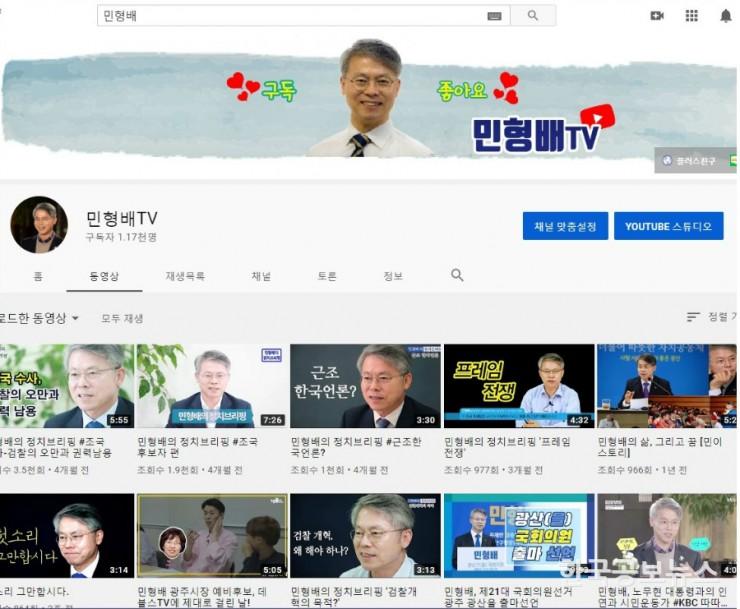Click the 채널 맞춤설정 button
The image size is (740, 609).
coord(565,226)
